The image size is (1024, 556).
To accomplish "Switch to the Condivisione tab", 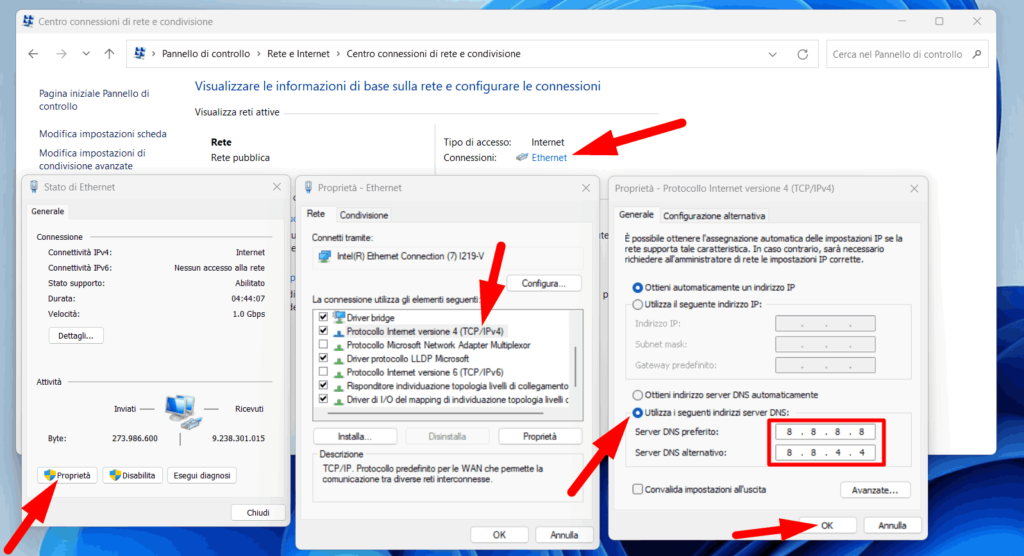I will (x=364, y=215).
